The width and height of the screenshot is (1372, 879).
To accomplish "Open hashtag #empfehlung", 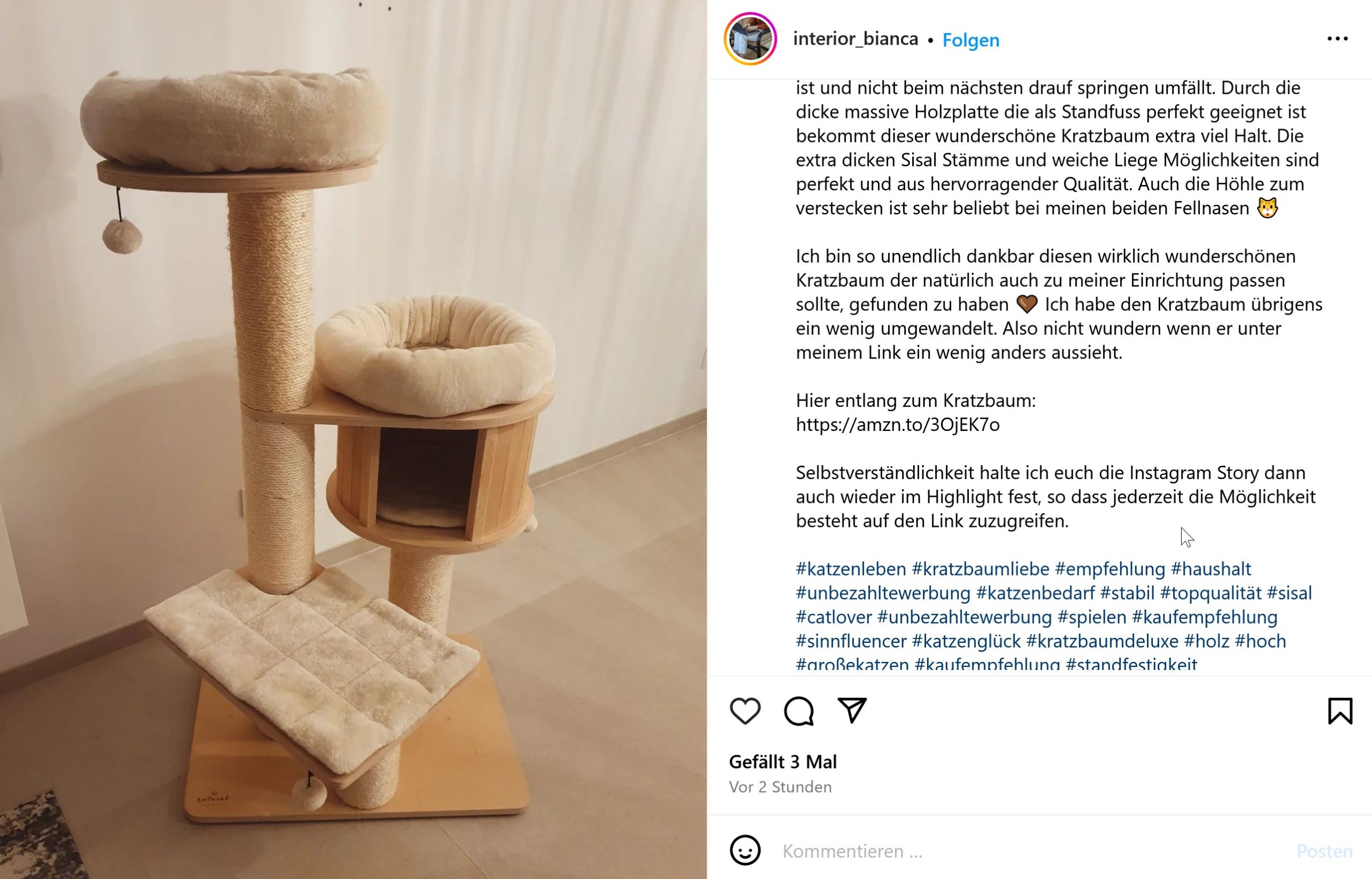I will click(1110, 569).
